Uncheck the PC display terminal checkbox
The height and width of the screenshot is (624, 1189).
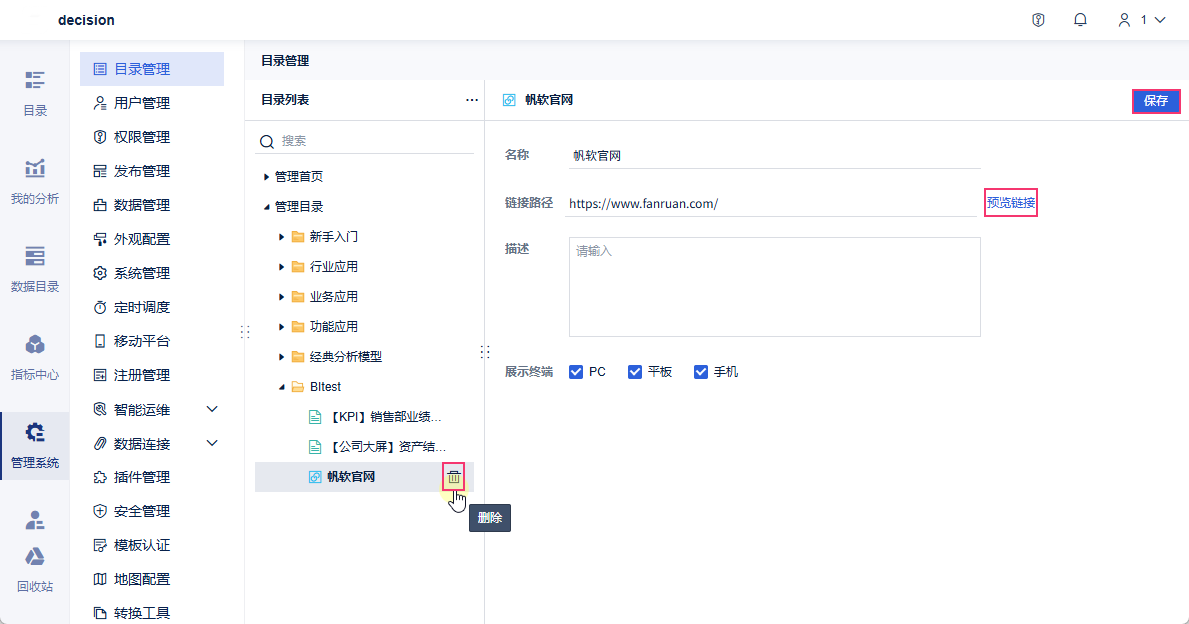click(576, 372)
